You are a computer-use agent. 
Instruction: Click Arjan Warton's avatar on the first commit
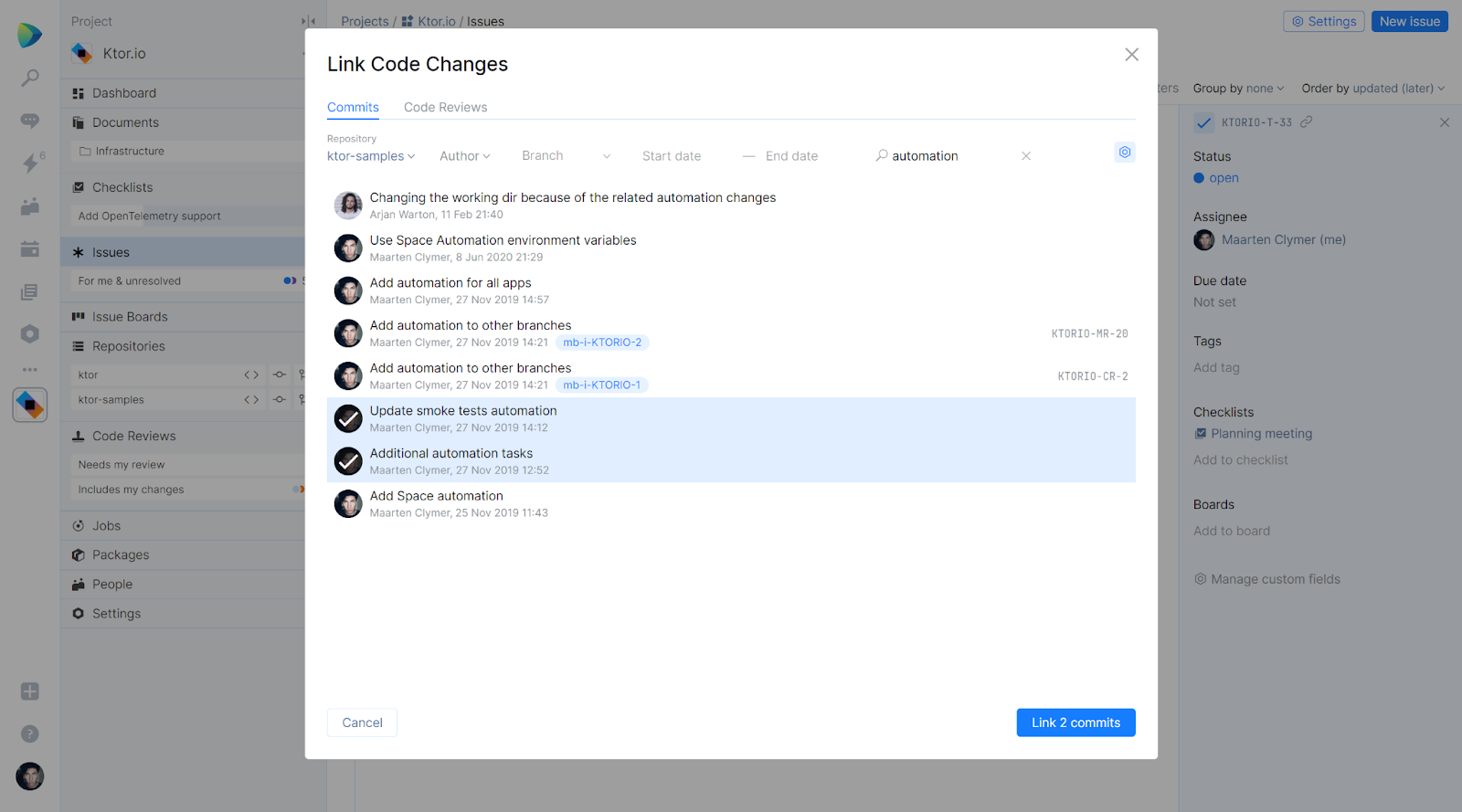pos(348,206)
